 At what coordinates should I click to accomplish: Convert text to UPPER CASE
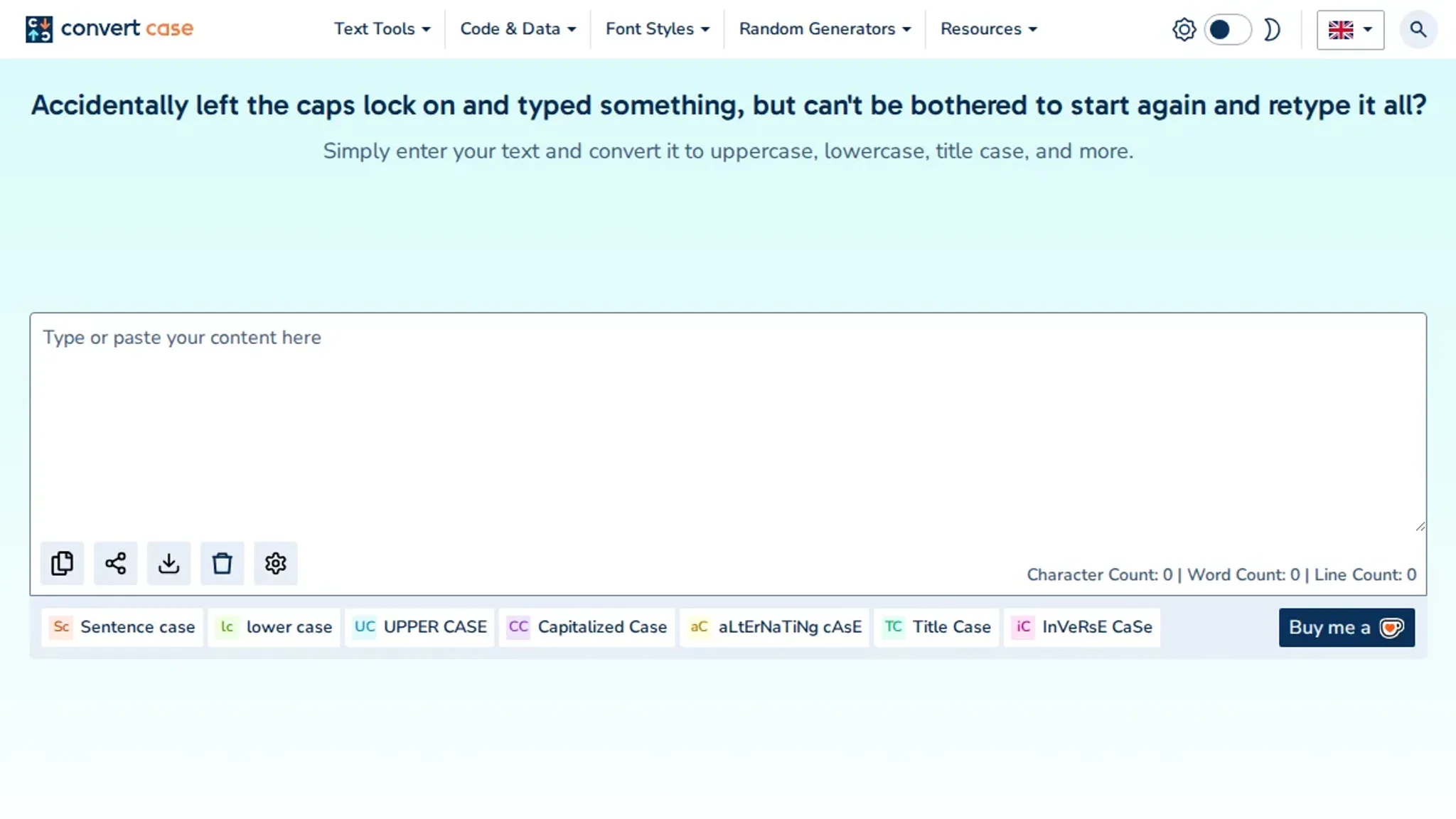(419, 627)
